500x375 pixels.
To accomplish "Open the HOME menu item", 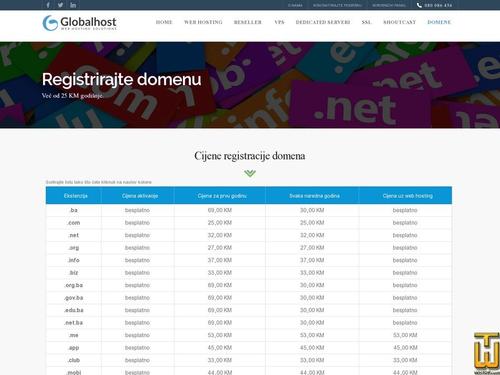I will (x=164, y=22).
